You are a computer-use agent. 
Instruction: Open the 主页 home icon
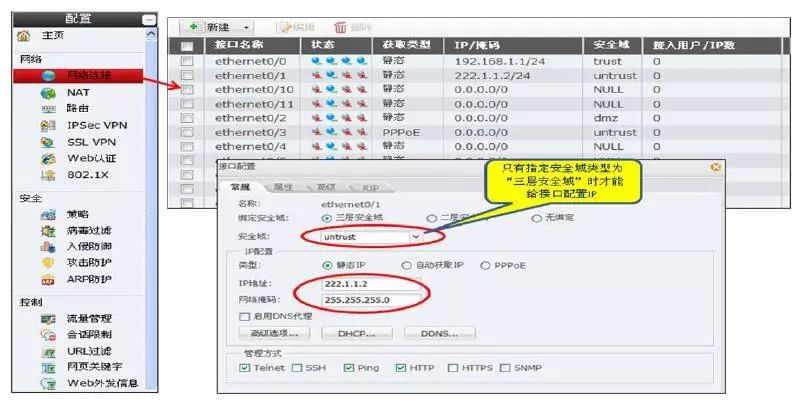[24, 36]
